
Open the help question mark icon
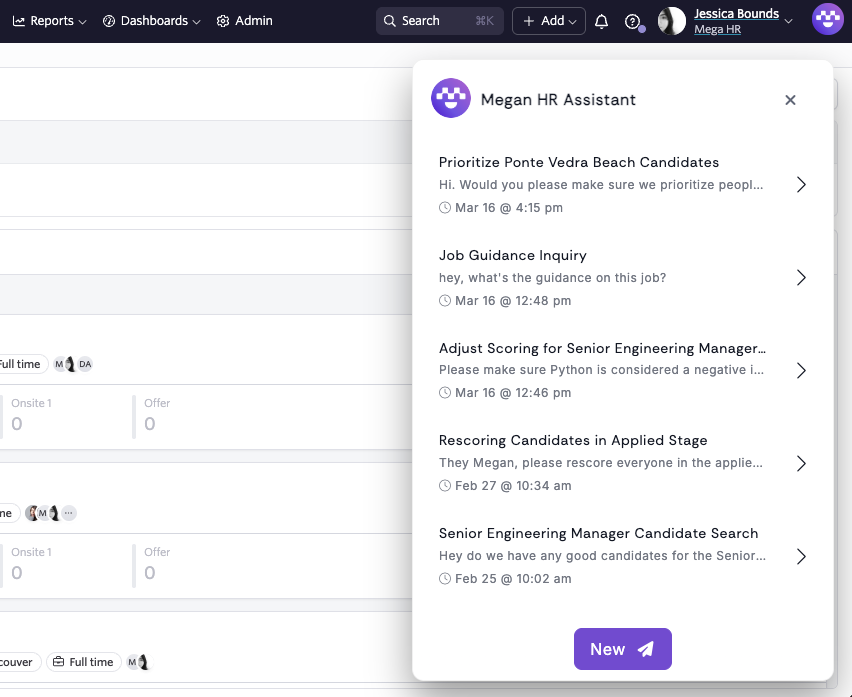(x=632, y=21)
